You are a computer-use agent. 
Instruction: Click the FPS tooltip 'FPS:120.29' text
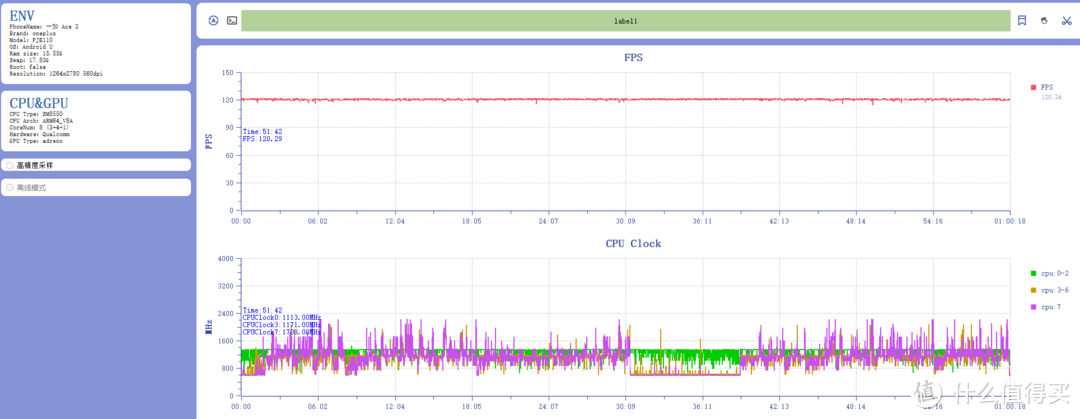tap(262, 139)
